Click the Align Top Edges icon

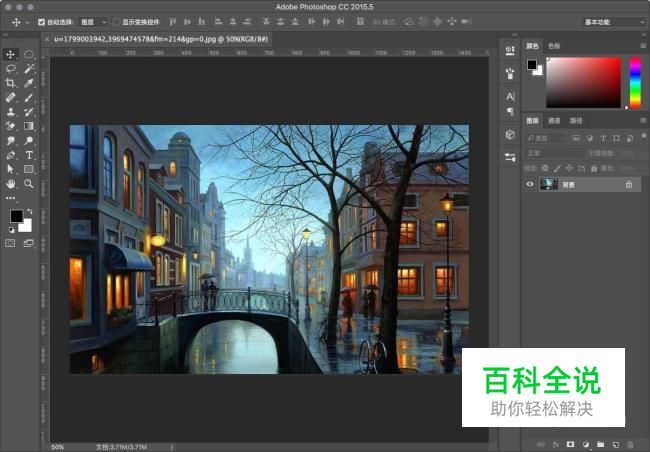[x=172, y=22]
